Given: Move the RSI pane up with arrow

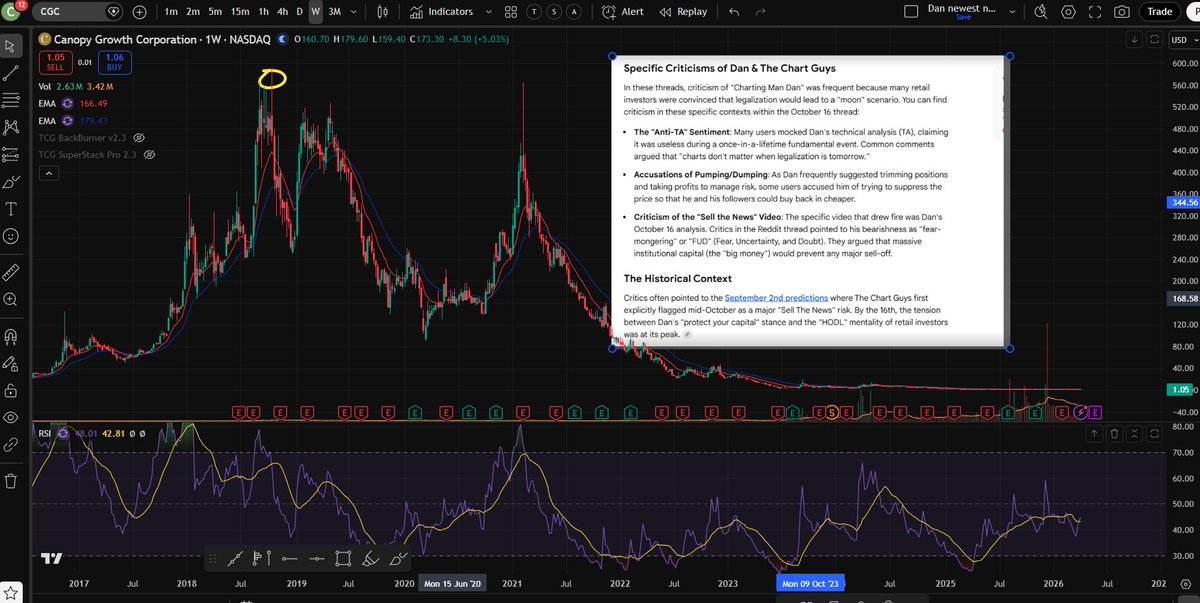Looking at the screenshot, I should pyautogui.click(x=1093, y=433).
